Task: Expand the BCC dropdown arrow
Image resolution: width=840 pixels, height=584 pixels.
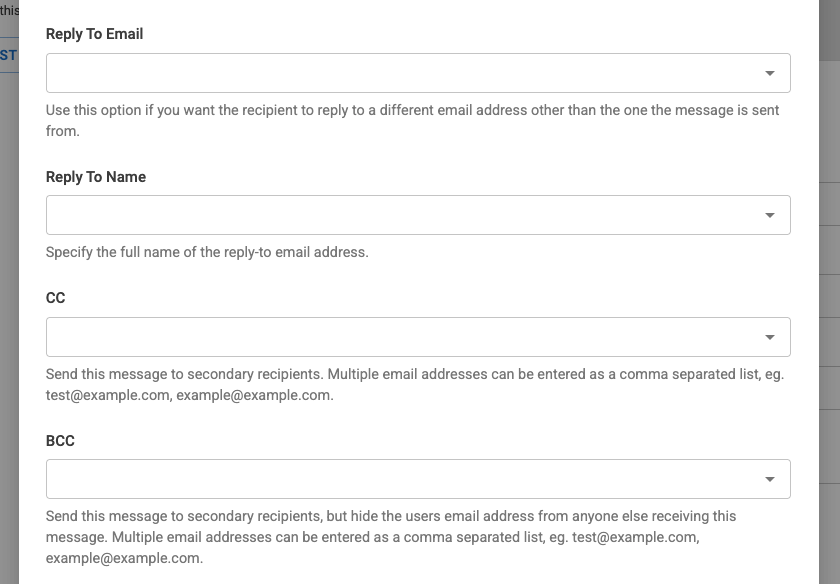Action: [769, 479]
